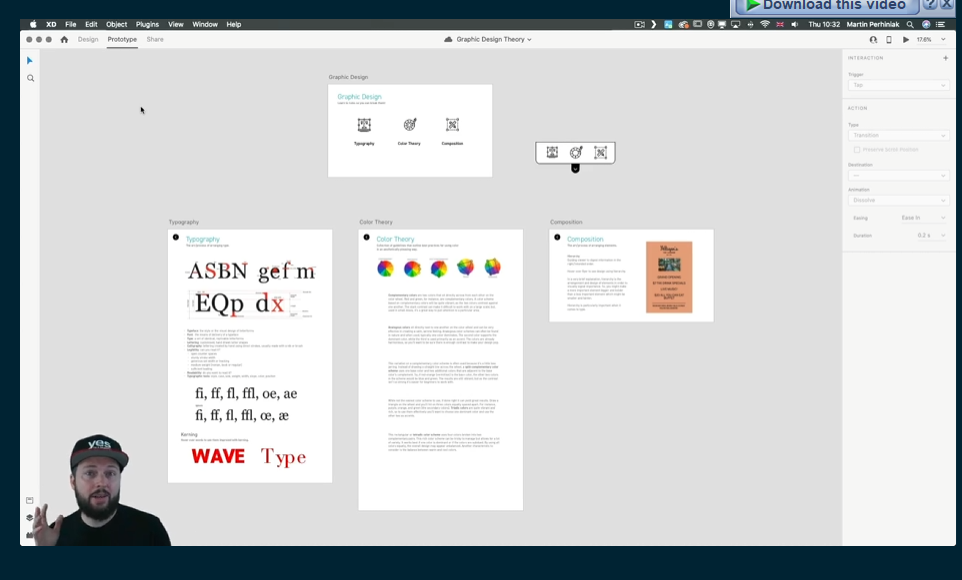Open Graphic Design Theory document title dropdown
This screenshot has width=962, height=580.
494,39
